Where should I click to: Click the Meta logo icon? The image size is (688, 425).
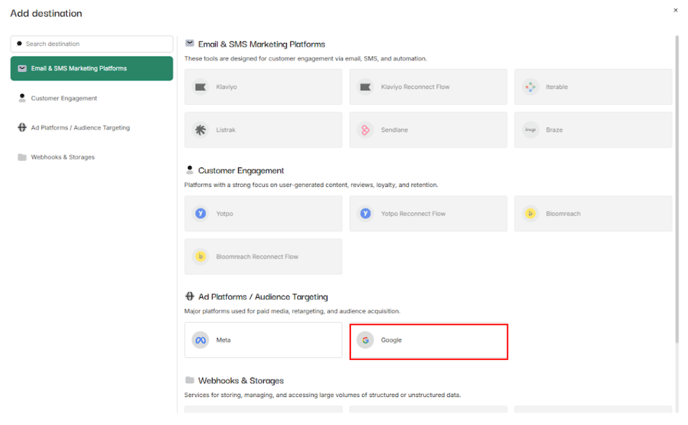tap(201, 340)
